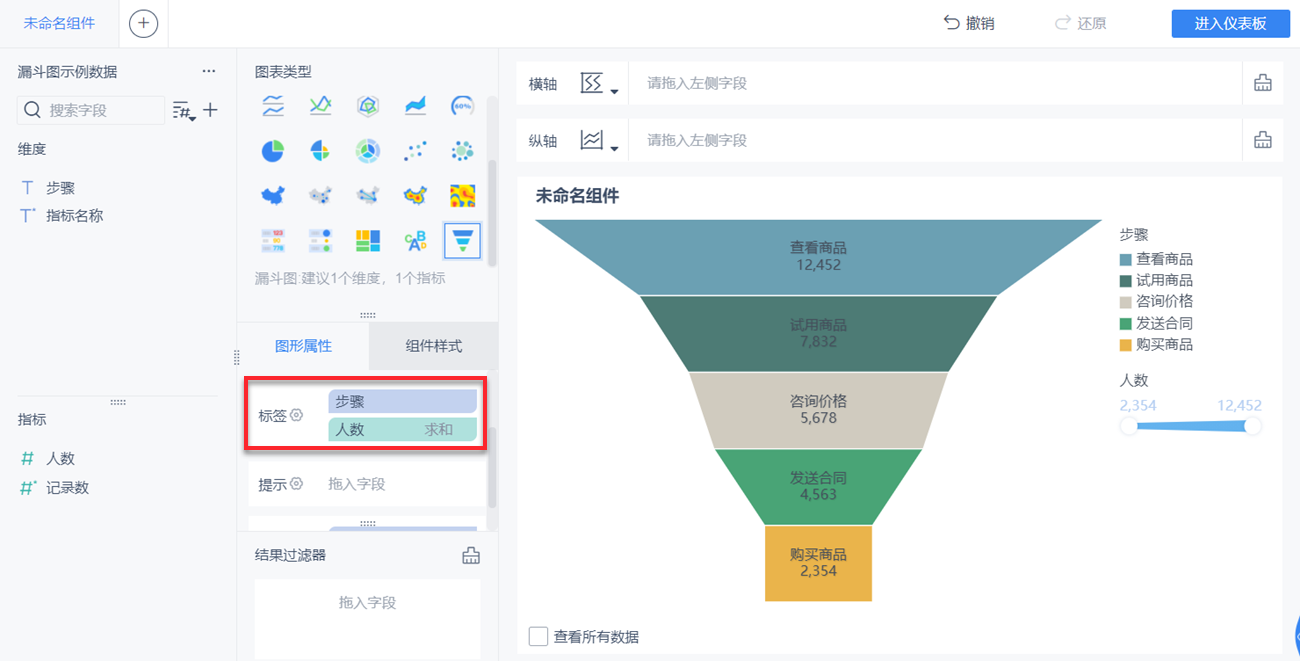Click the 步骤 field pill in labels
Screen dimensions: 1300x661
click(402, 401)
